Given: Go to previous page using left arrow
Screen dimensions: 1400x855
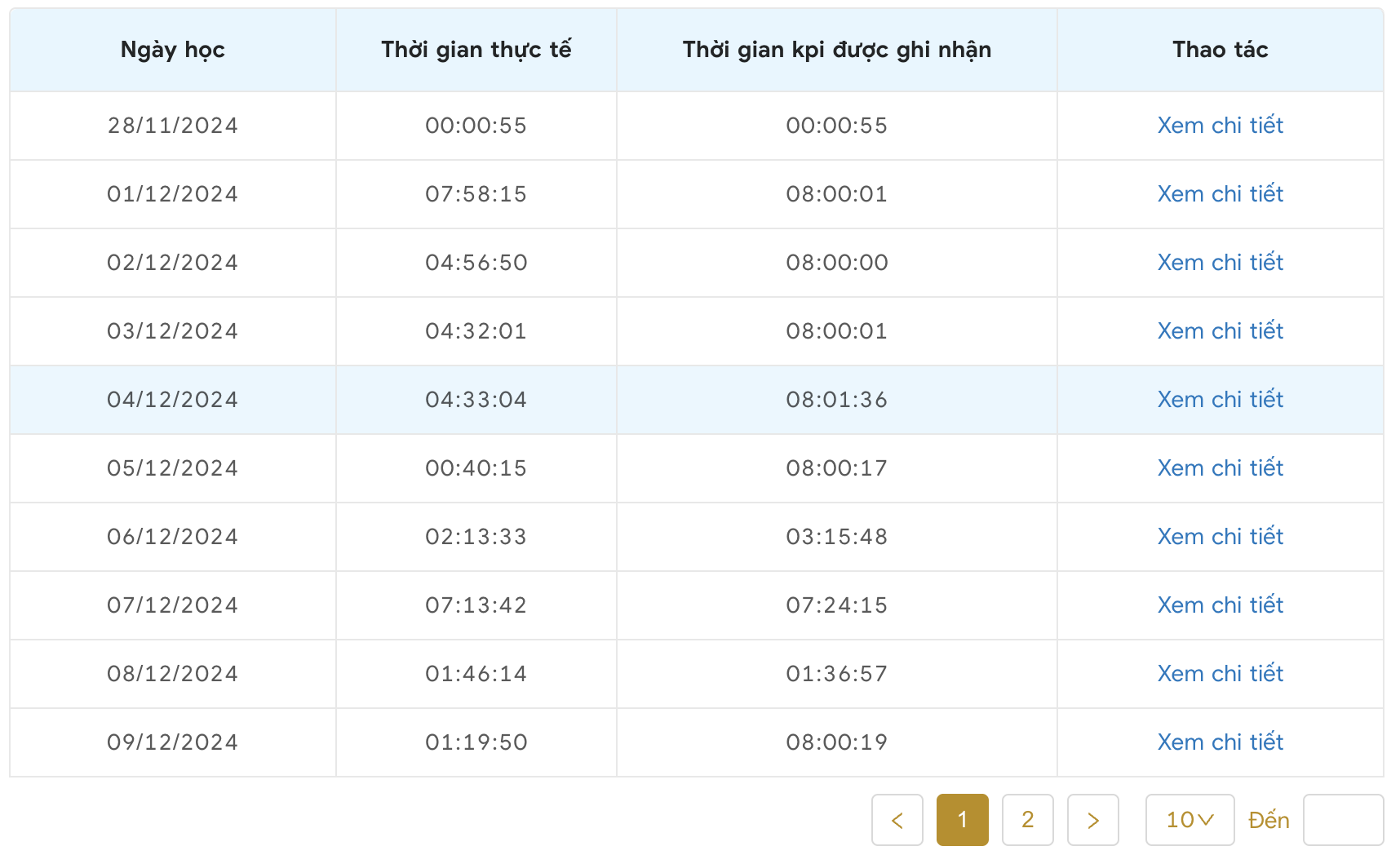Looking at the screenshot, I should tap(897, 820).
